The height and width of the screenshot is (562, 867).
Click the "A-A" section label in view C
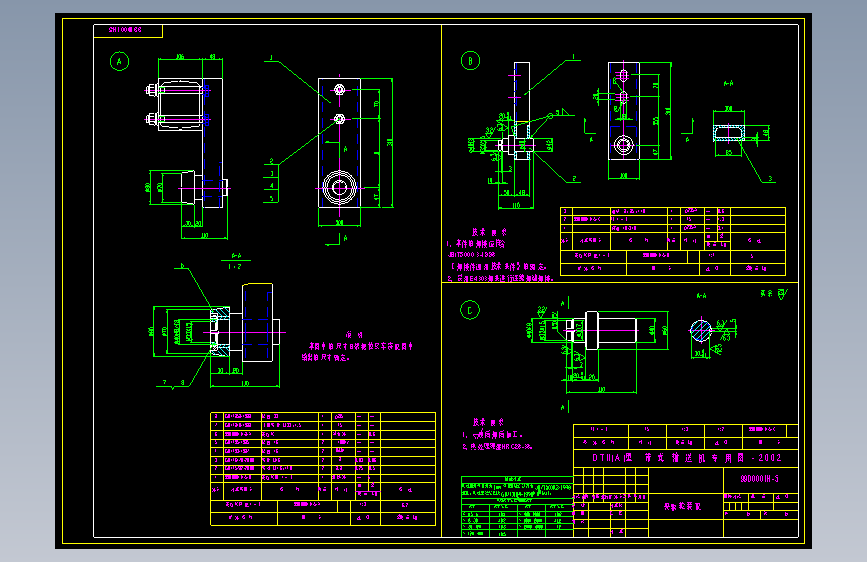tap(701, 295)
